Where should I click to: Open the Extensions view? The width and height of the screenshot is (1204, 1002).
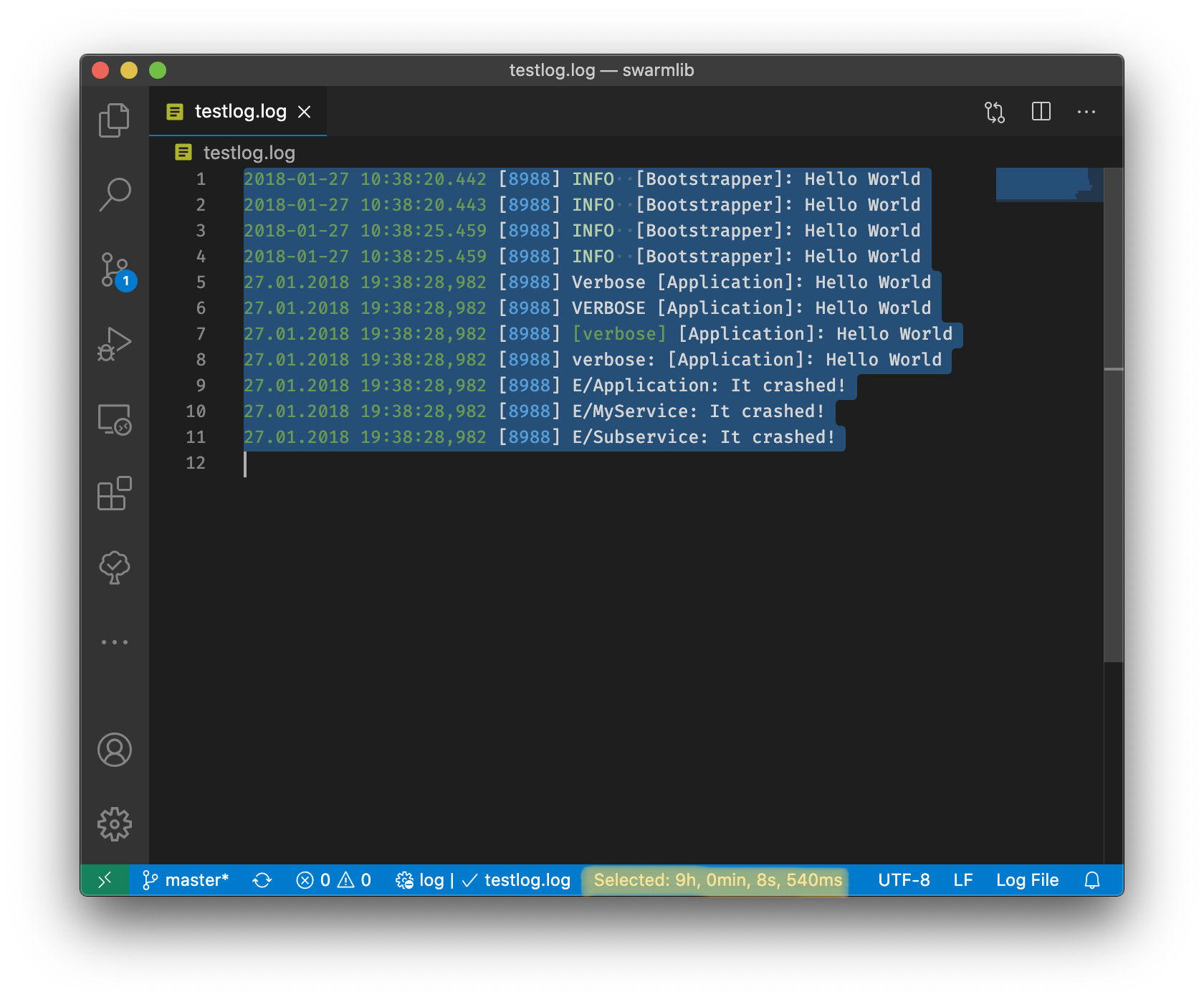pyautogui.click(x=114, y=493)
